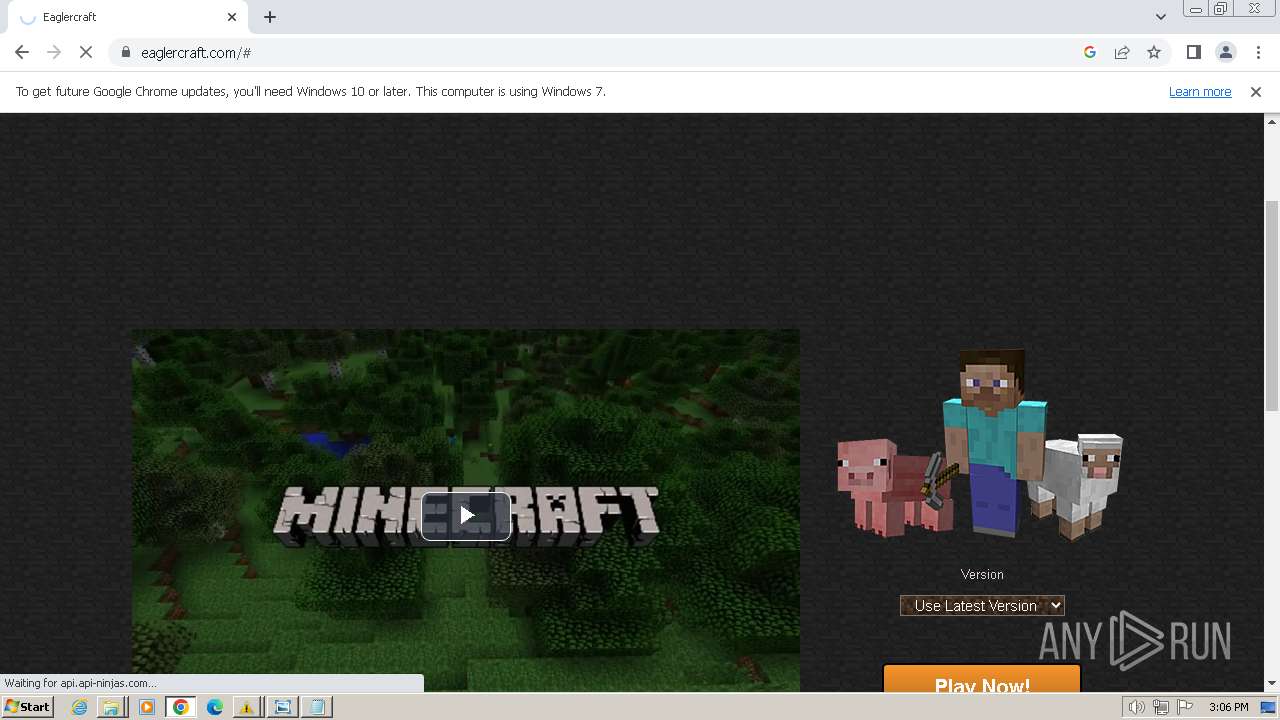The width and height of the screenshot is (1280, 720).
Task: Click the volume speaker tray icon
Action: click(x=1136, y=707)
